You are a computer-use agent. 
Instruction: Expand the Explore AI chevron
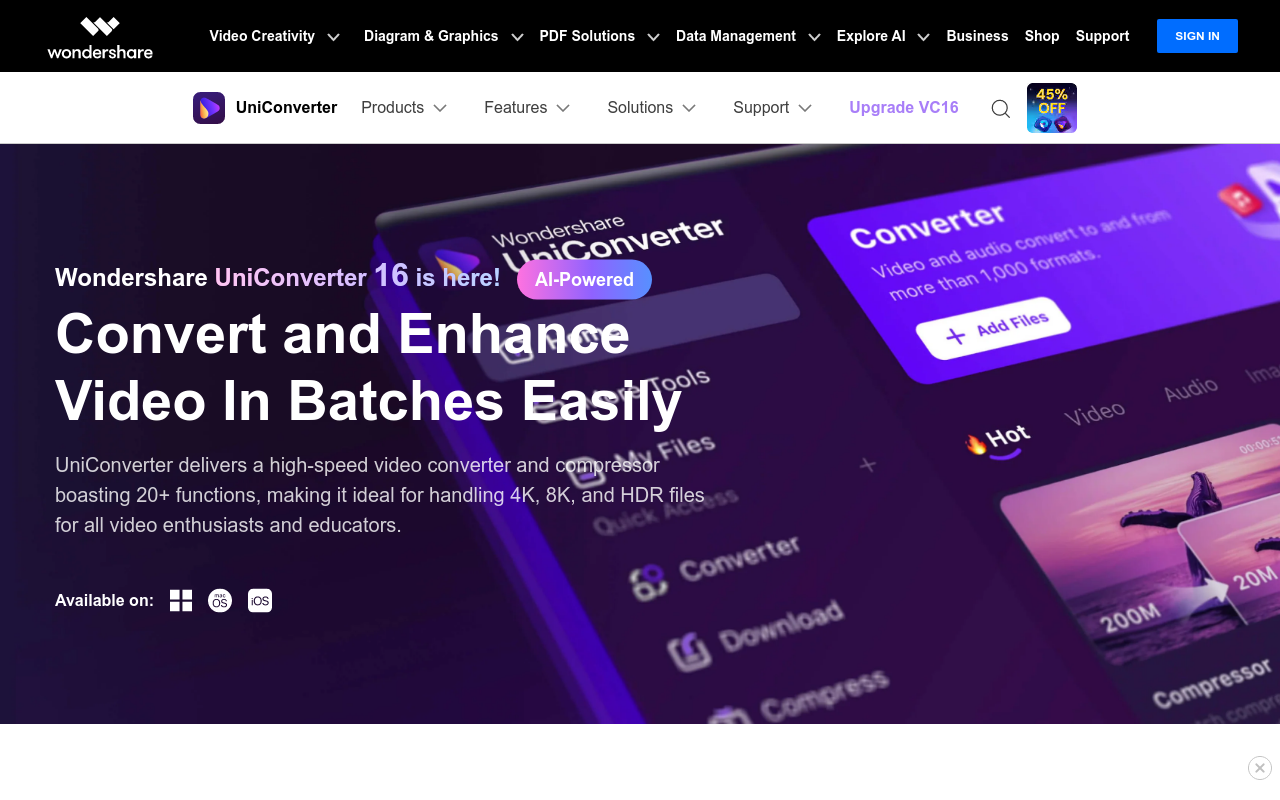tap(923, 37)
